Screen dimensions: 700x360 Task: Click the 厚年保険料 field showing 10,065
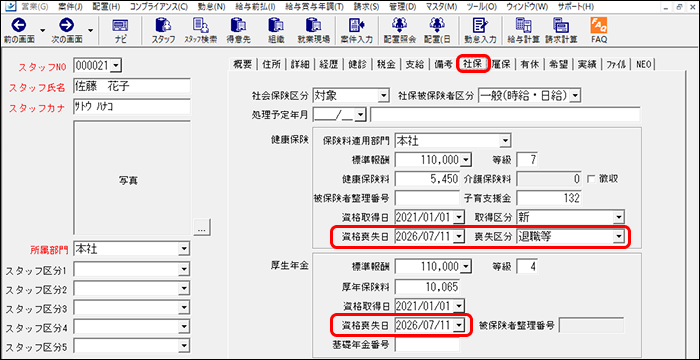[x=427, y=287]
